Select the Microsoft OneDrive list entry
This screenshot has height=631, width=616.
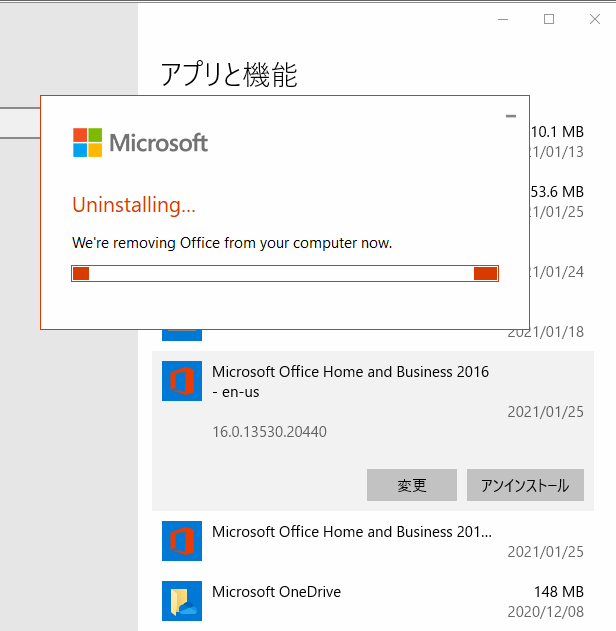[373, 601]
